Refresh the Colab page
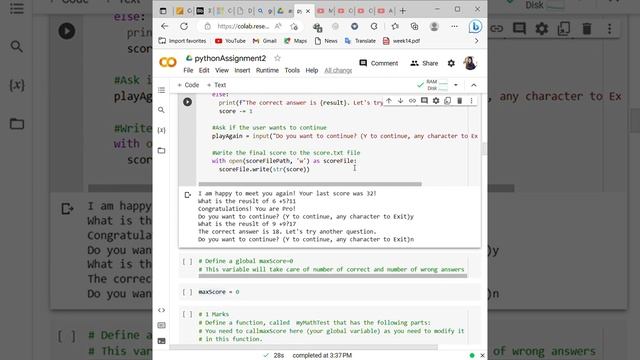640x360 pixels. click(184, 26)
